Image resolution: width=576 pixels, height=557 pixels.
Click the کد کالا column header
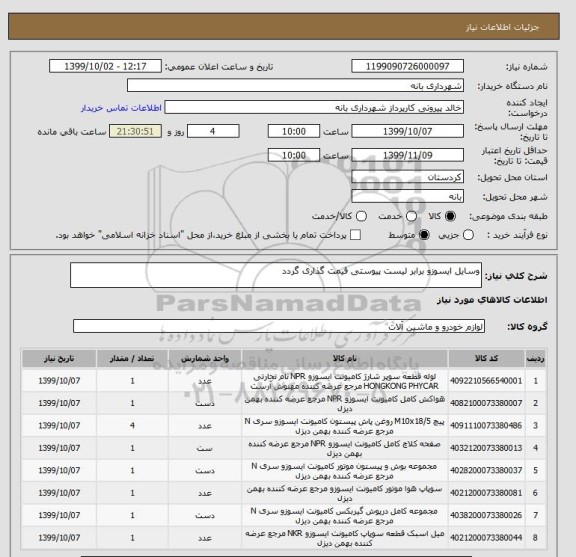point(486,358)
